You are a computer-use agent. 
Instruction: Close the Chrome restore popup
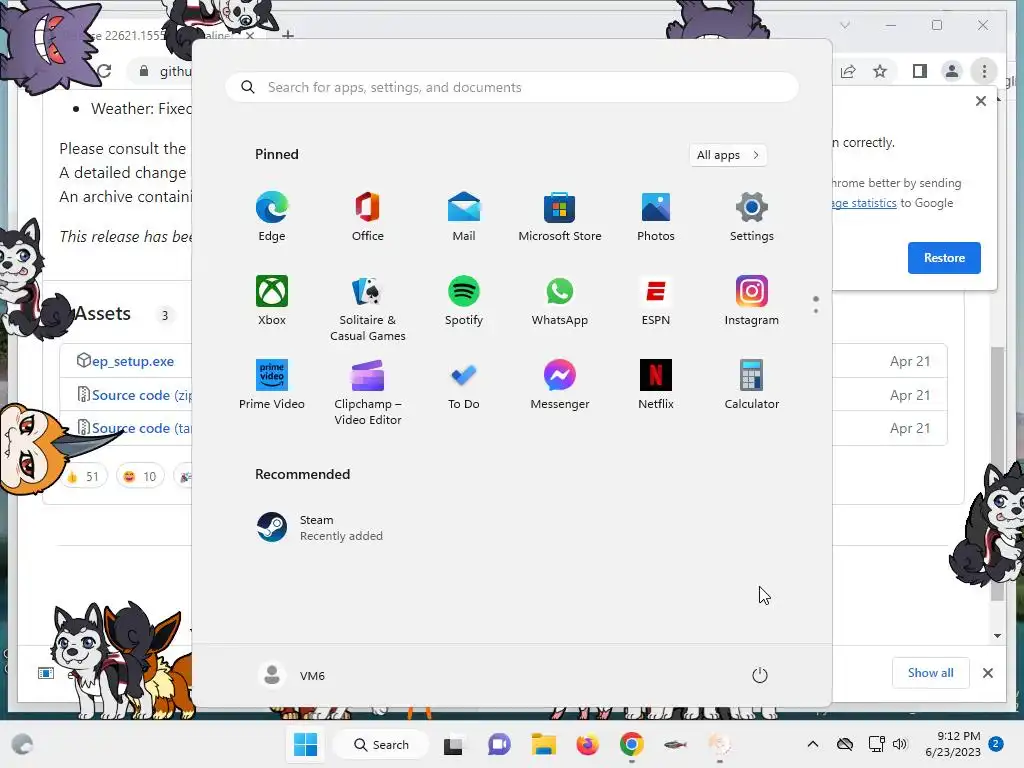tap(981, 101)
